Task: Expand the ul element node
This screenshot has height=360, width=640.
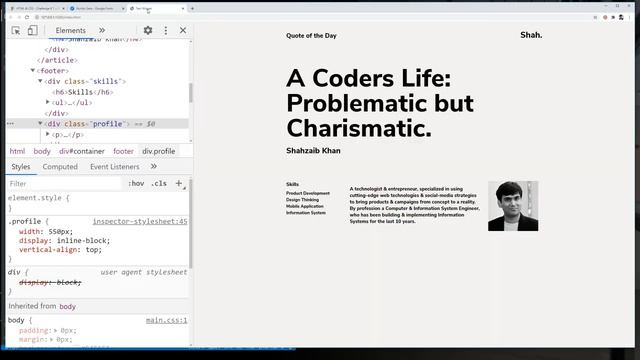Action: (48, 102)
